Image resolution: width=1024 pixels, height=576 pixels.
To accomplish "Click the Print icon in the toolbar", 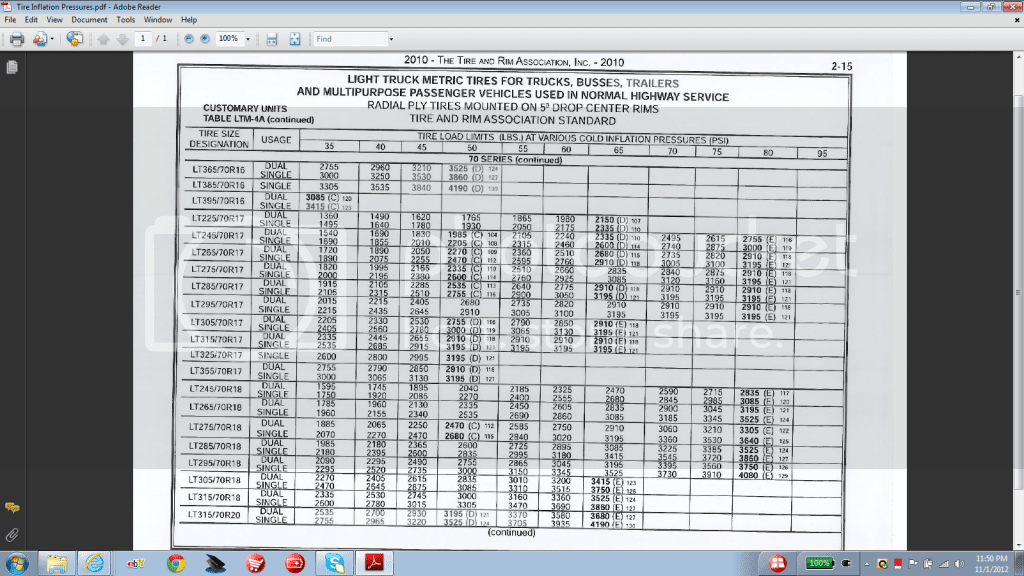I will click(17, 39).
